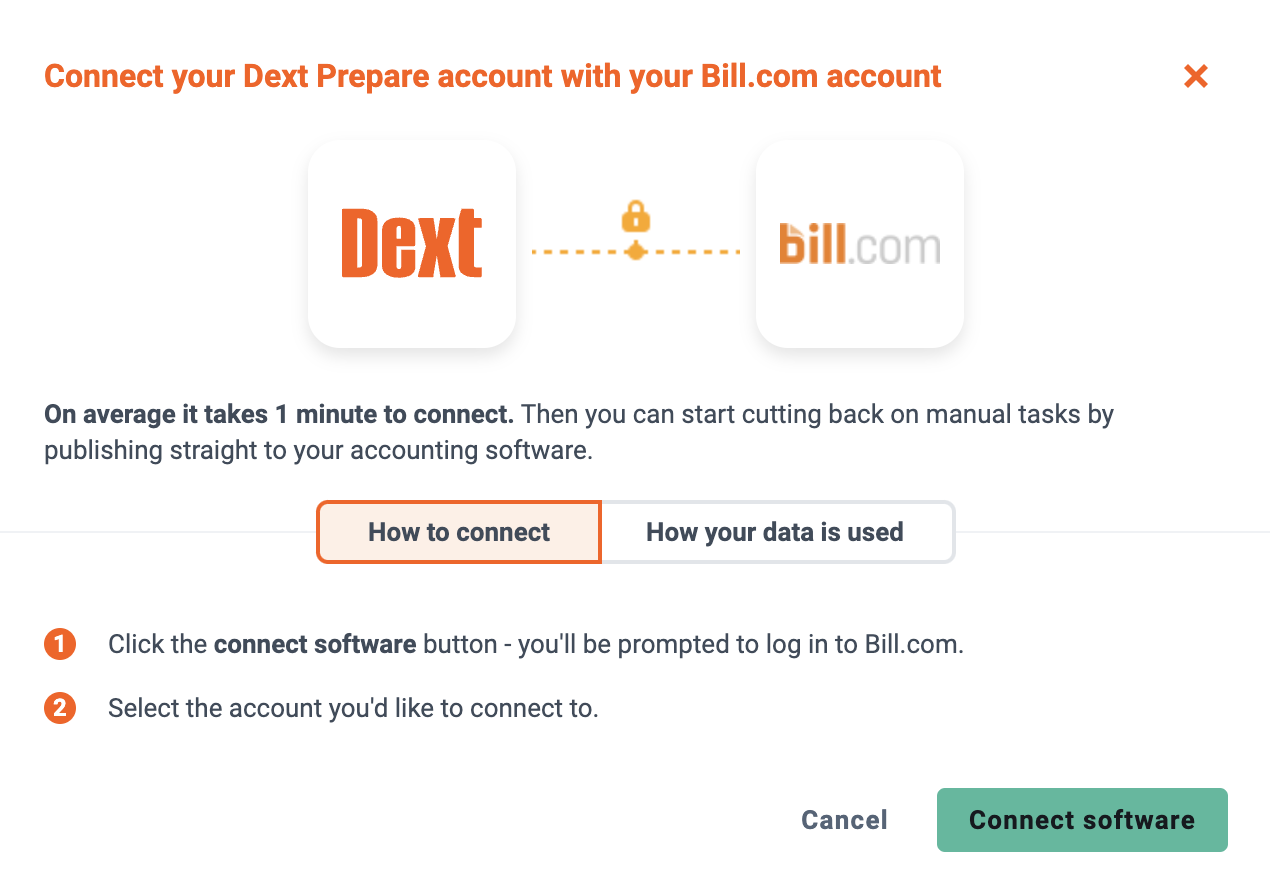The height and width of the screenshot is (894, 1270).
Task: Click the padlock icon between the logos
Action: (636, 216)
